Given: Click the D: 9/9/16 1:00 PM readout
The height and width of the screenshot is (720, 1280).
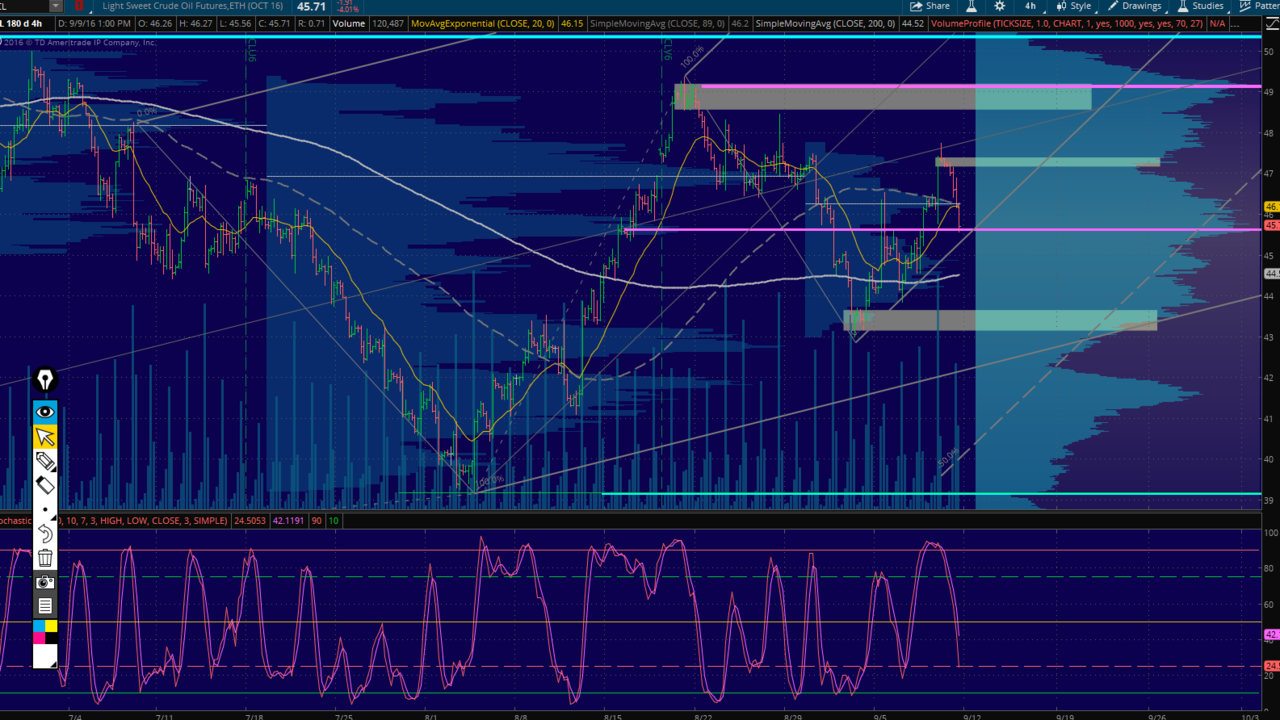Looking at the screenshot, I should coord(96,23).
